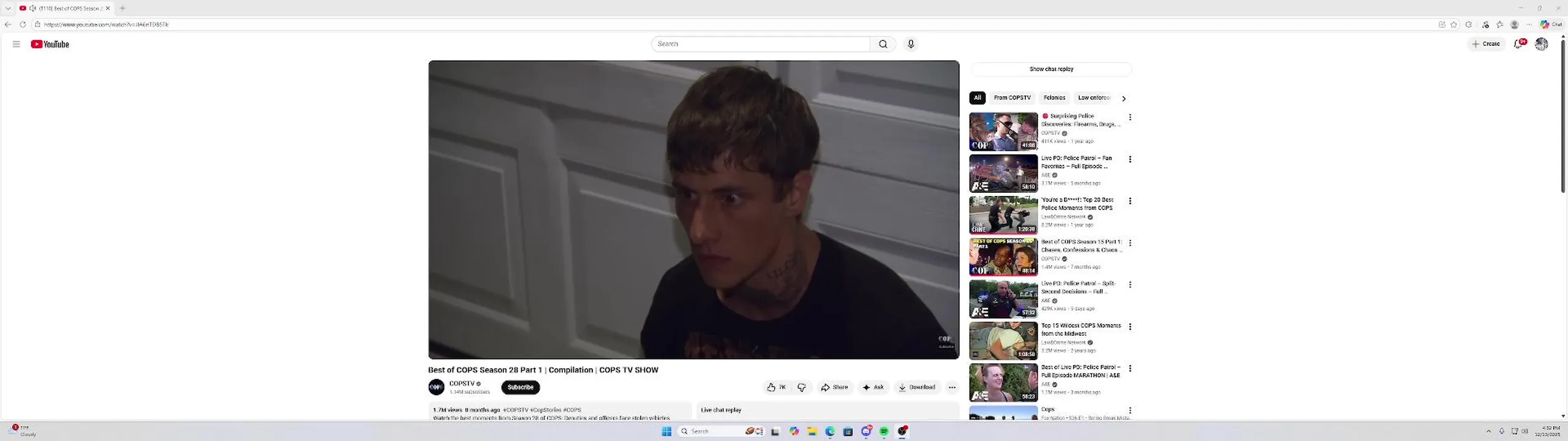Click the search magnifier button
Screen dimensions: 1568x441
(x=883, y=44)
